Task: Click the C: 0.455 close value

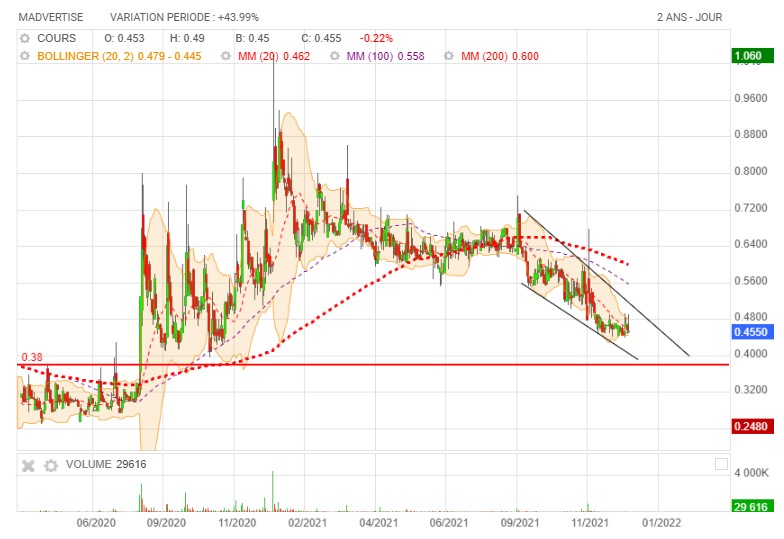Action: (321, 38)
